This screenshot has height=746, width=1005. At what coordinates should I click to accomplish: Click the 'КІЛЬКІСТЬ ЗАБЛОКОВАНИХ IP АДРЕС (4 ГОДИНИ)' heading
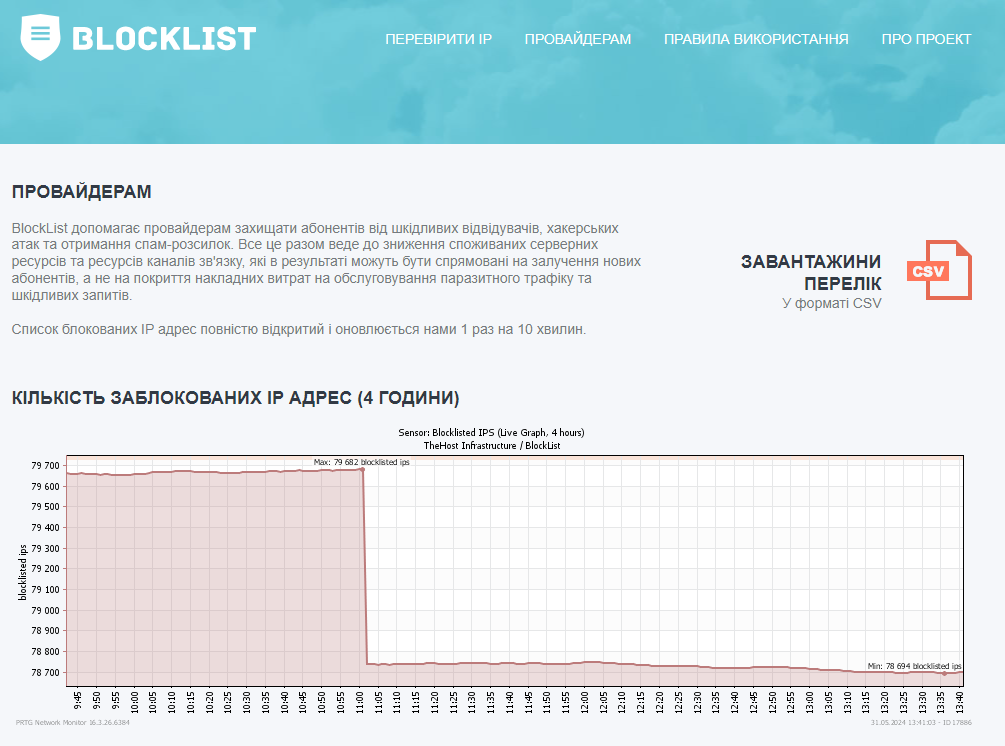click(x=235, y=398)
